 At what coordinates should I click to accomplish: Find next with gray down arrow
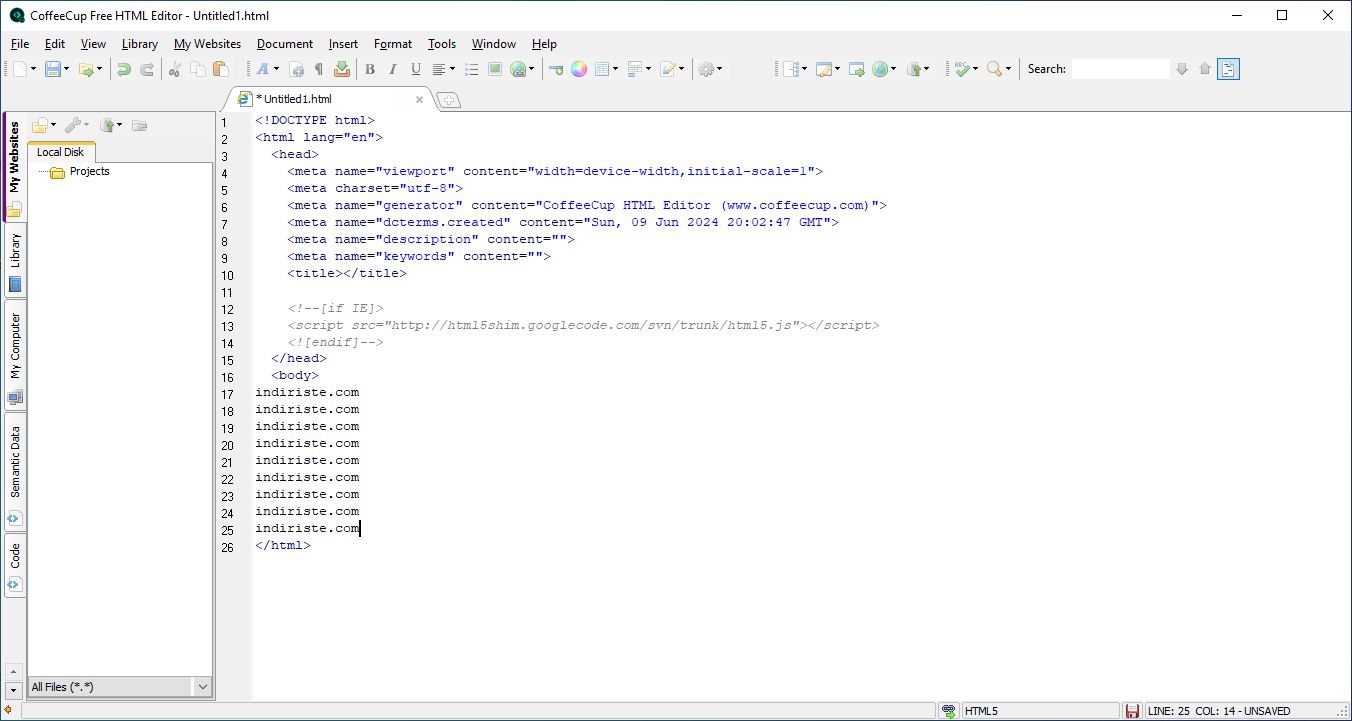(x=1182, y=69)
